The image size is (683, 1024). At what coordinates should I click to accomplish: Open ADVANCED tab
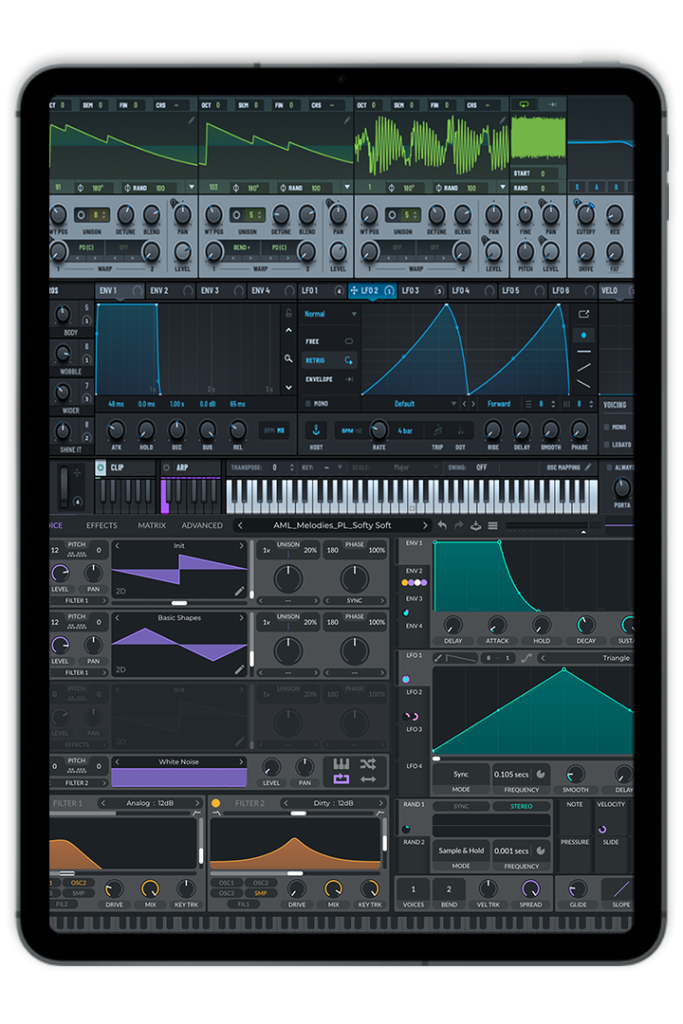202,525
